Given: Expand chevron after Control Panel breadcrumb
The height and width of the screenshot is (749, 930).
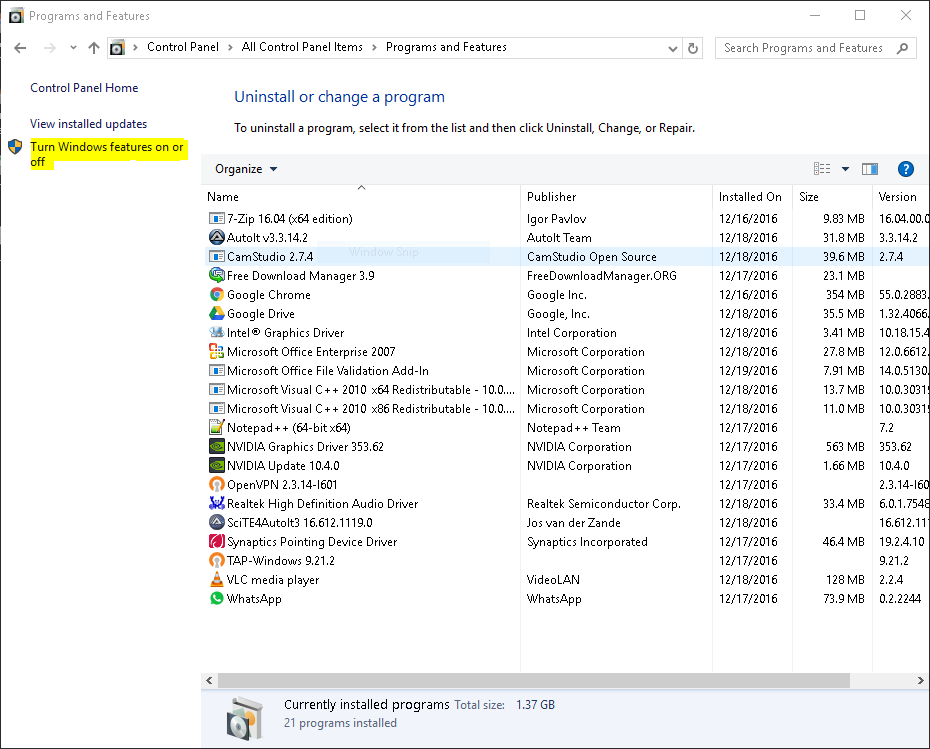Looking at the screenshot, I should click(230, 47).
